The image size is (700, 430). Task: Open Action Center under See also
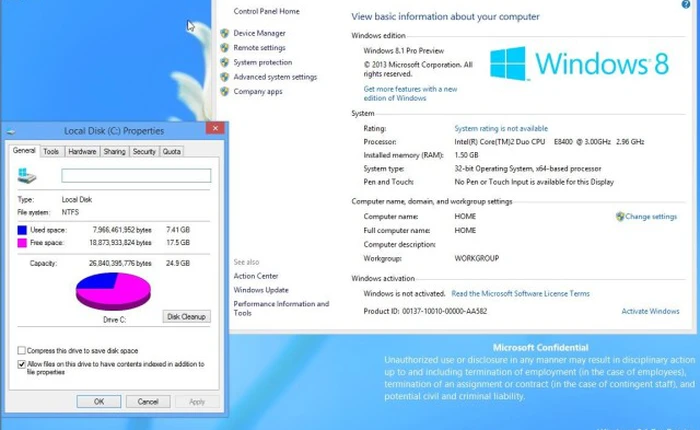256,276
